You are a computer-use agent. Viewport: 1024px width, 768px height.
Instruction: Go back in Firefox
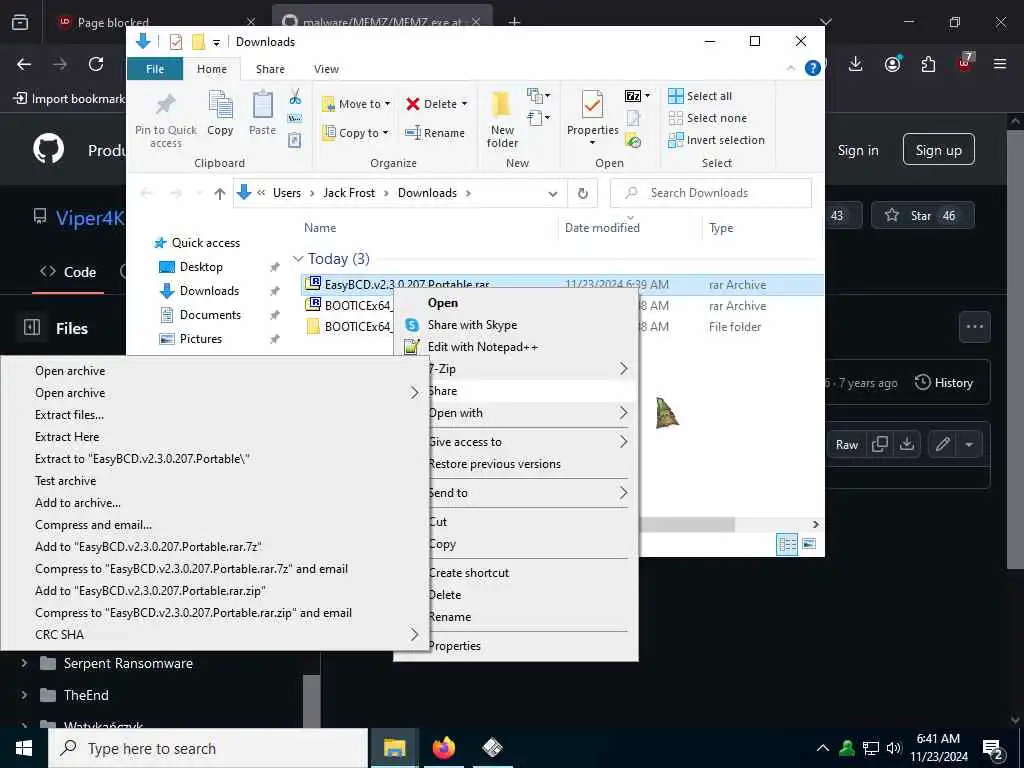tap(24, 64)
